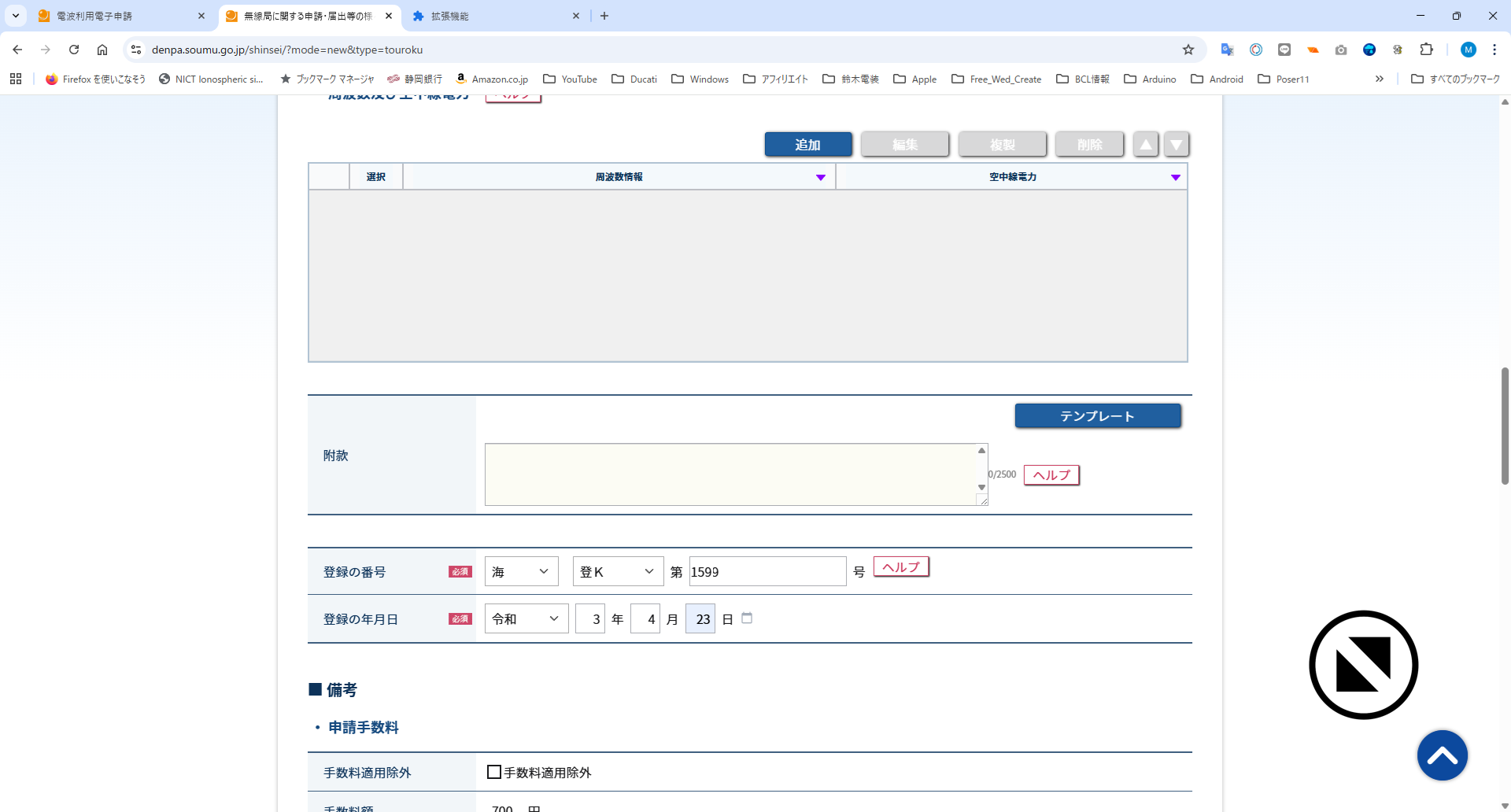The height and width of the screenshot is (812, 1511).
Task: Switch to the 電波利用電子申請 tab
Action: click(118, 16)
